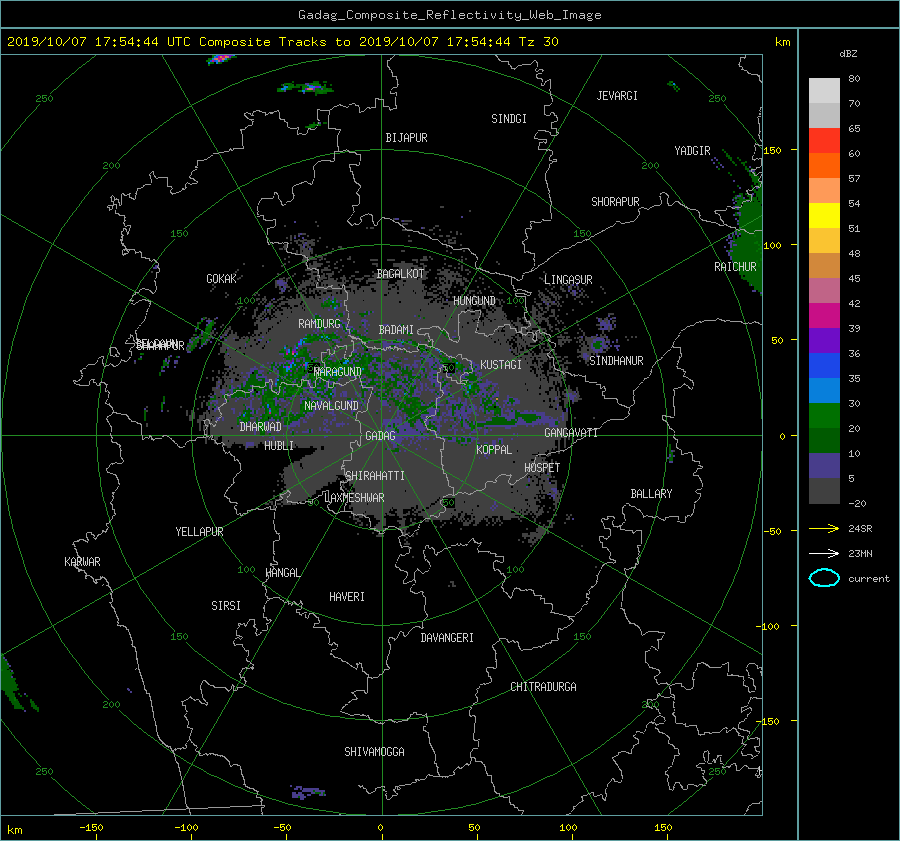Click the YELLAPUR city label
Viewport: 900px width, 841px height.
click(x=199, y=532)
